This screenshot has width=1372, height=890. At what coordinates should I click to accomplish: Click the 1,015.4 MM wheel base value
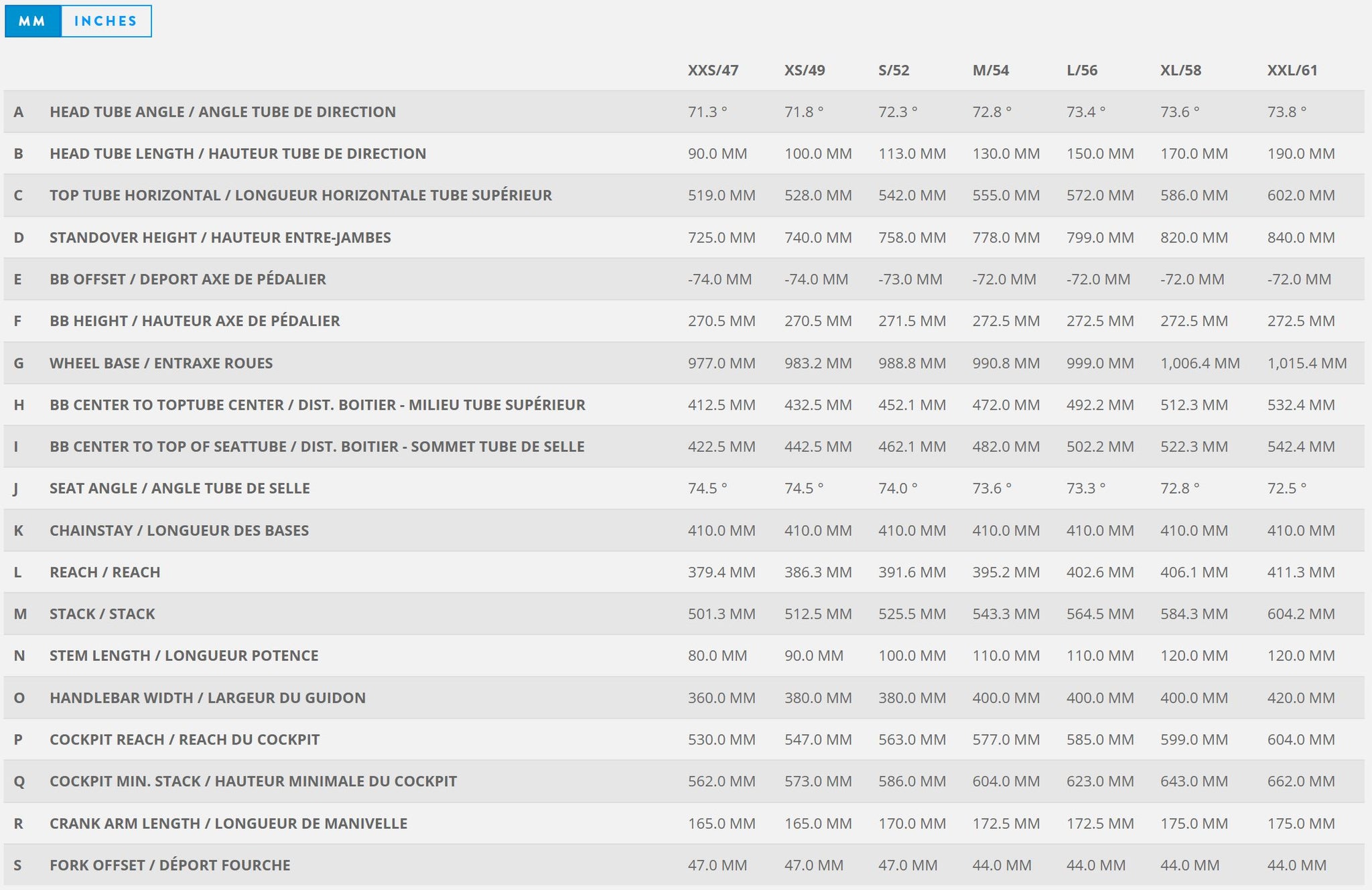point(1307,363)
